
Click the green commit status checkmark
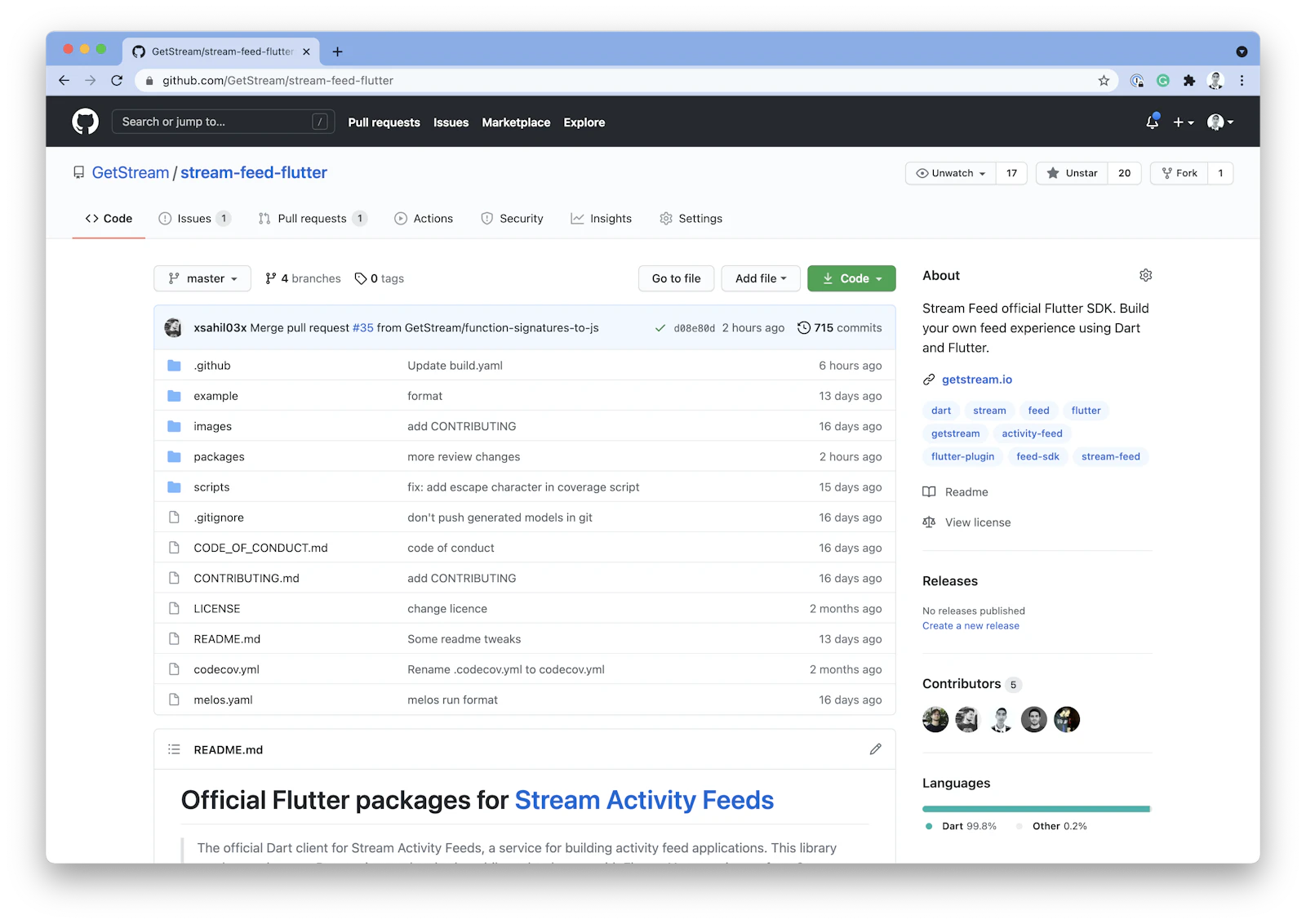click(x=660, y=328)
